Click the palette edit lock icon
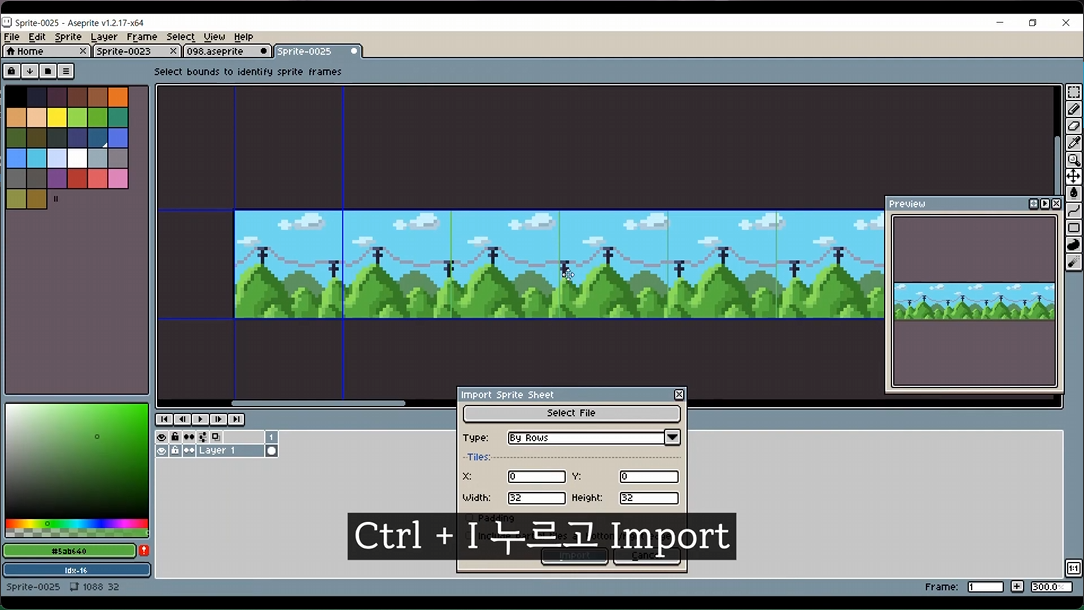 (12, 71)
